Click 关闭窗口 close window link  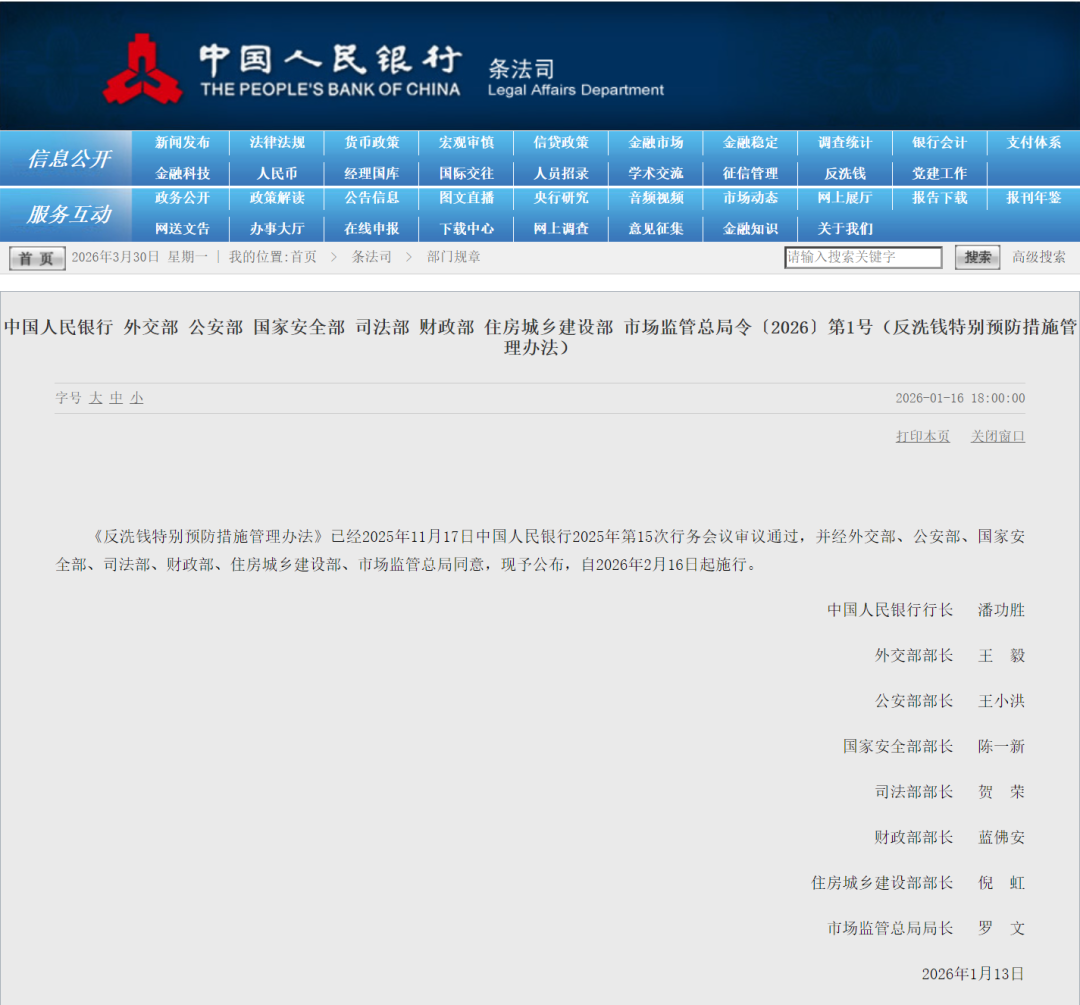click(997, 437)
